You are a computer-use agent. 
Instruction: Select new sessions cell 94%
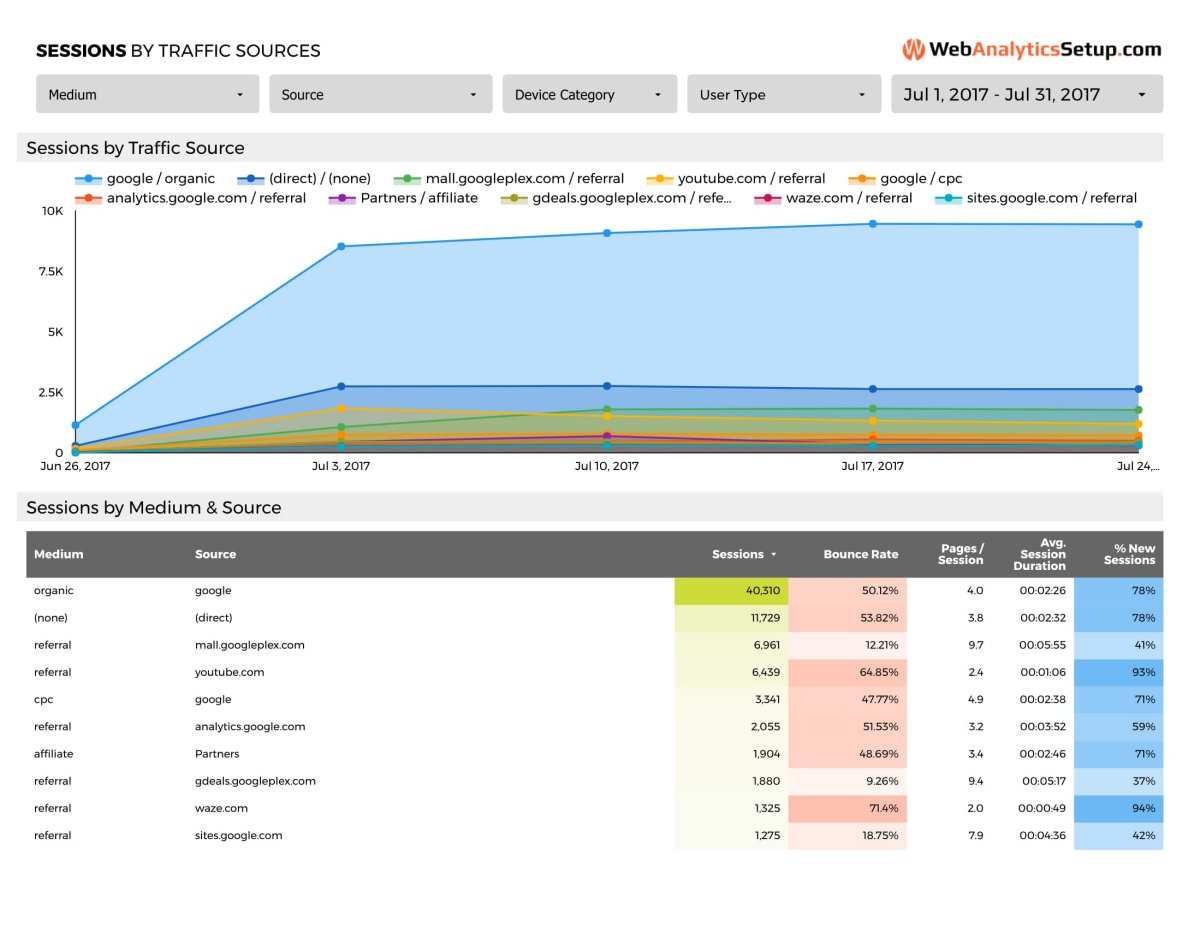click(x=1118, y=808)
